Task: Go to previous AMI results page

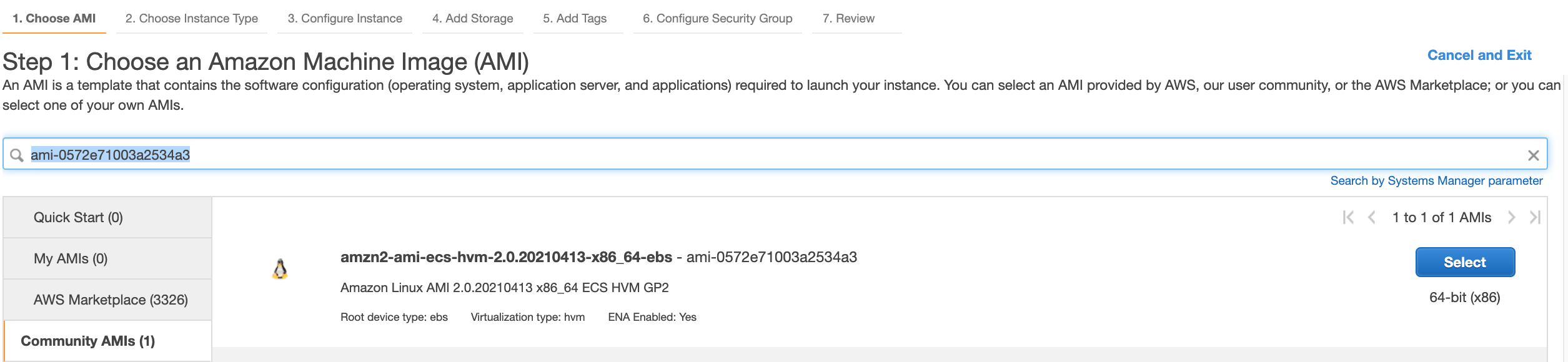Action: (1372, 217)
